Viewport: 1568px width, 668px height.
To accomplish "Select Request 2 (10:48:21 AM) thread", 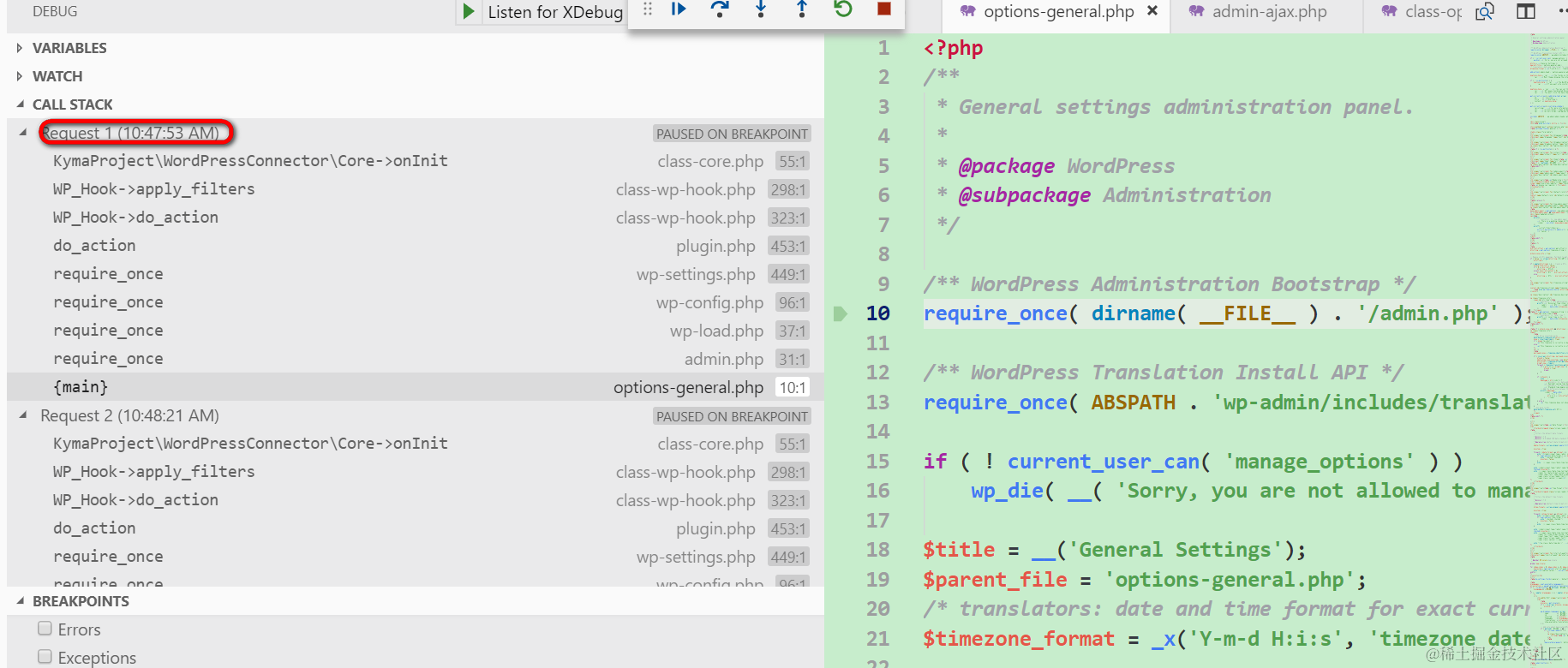I will (x=415, y=415).
